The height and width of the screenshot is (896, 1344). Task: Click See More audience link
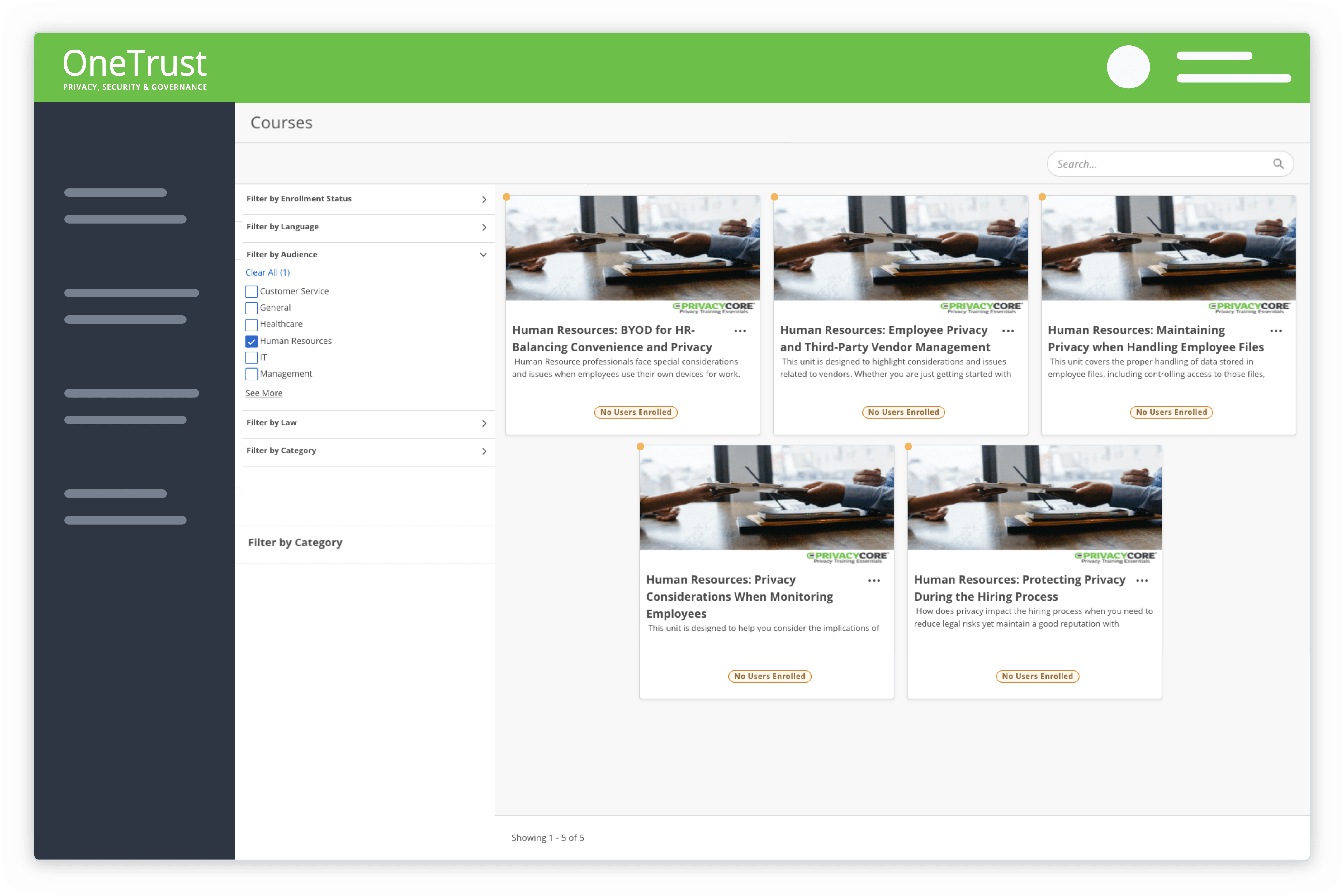pyautogui.click(x=264, y=393)
